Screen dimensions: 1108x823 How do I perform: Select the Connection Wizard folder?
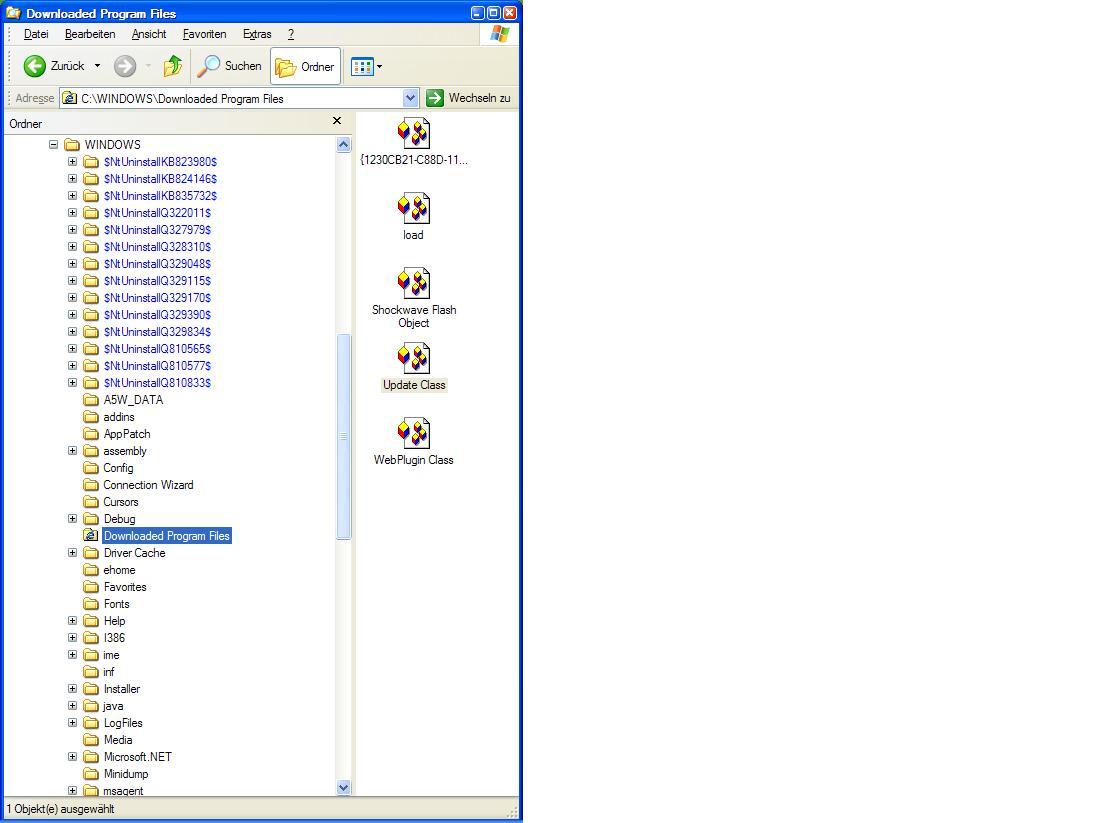coord(148,485)
